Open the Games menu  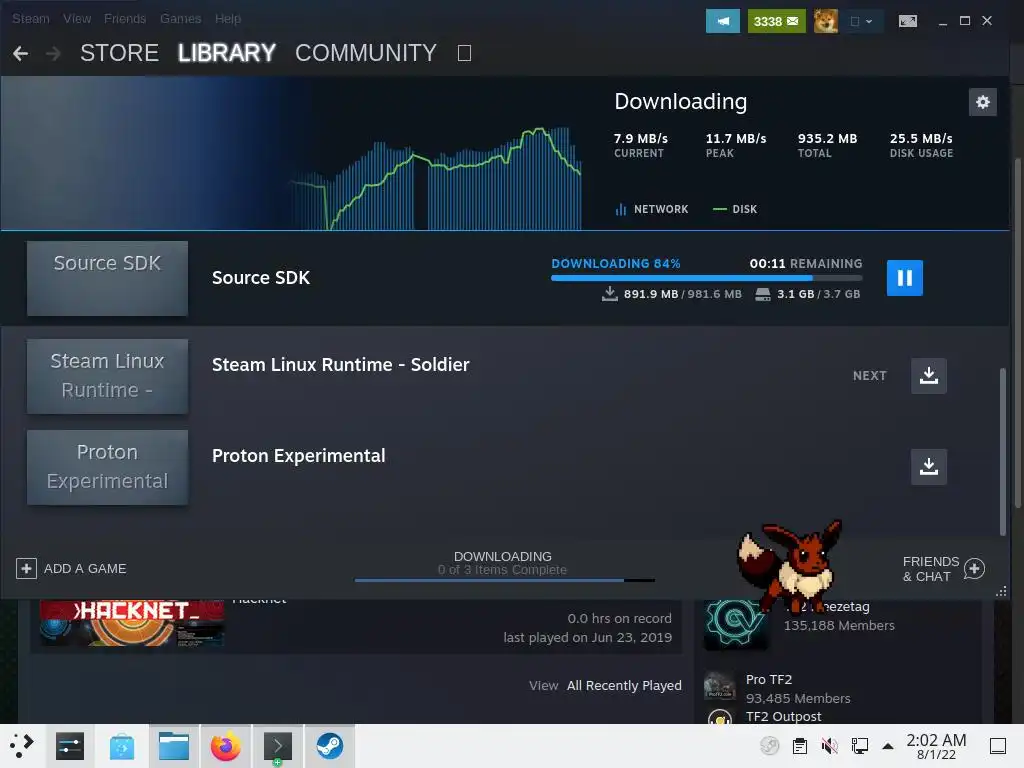point(180,19)
